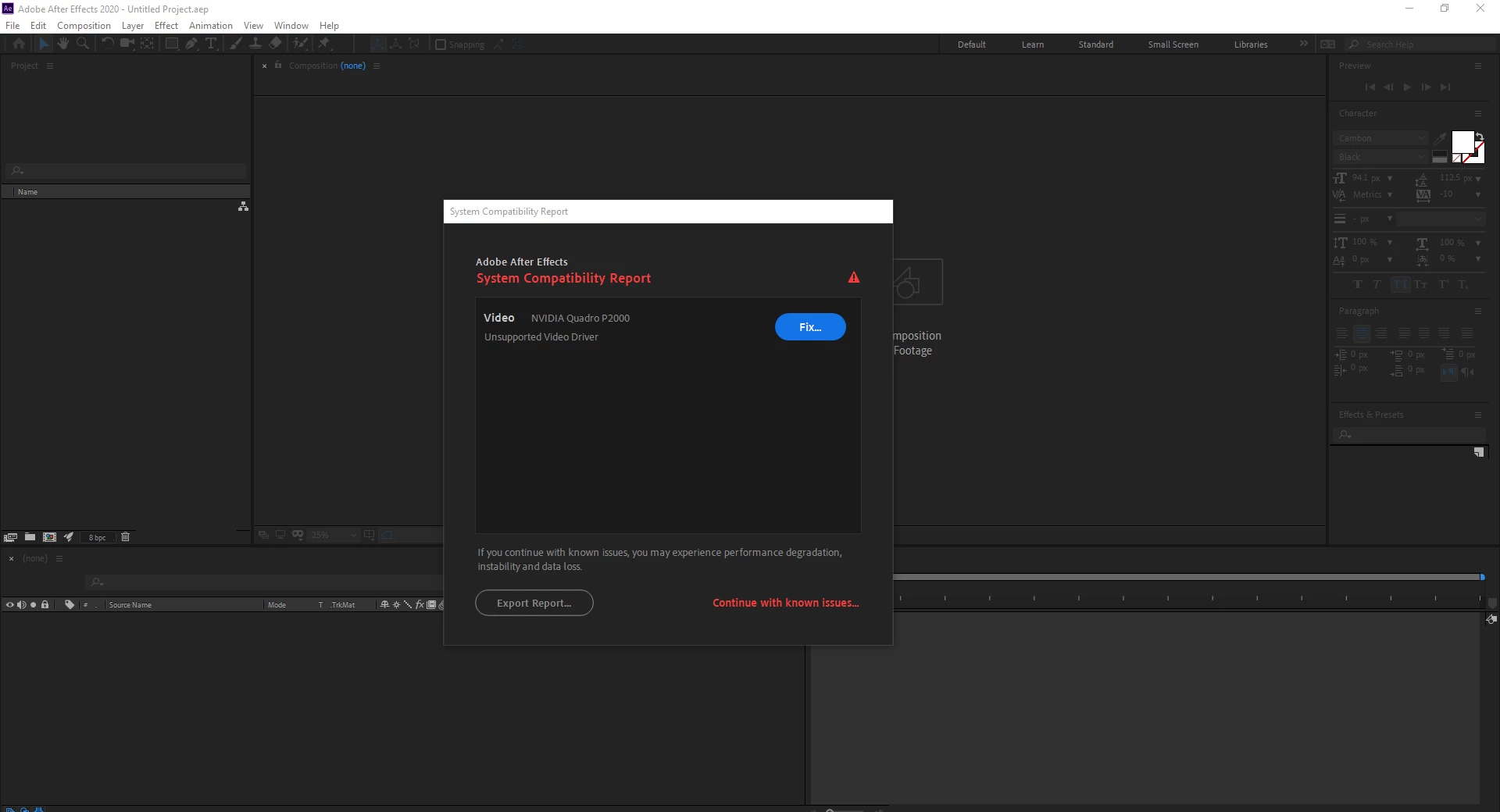Open the Effect menu

pos(166,25)
